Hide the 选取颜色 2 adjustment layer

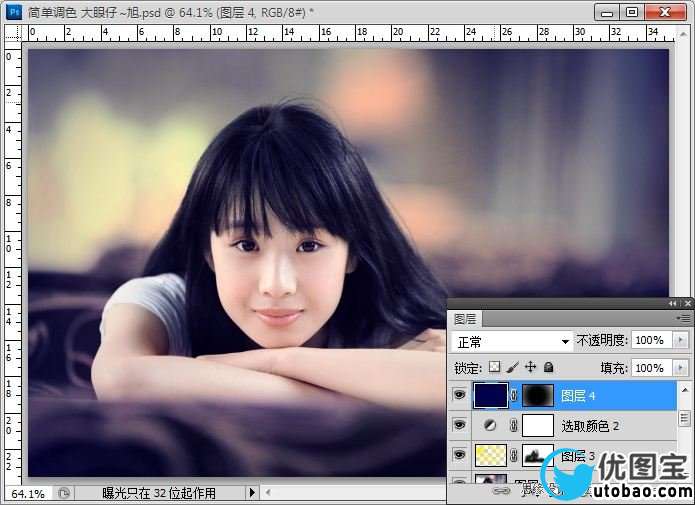[460, 425]
